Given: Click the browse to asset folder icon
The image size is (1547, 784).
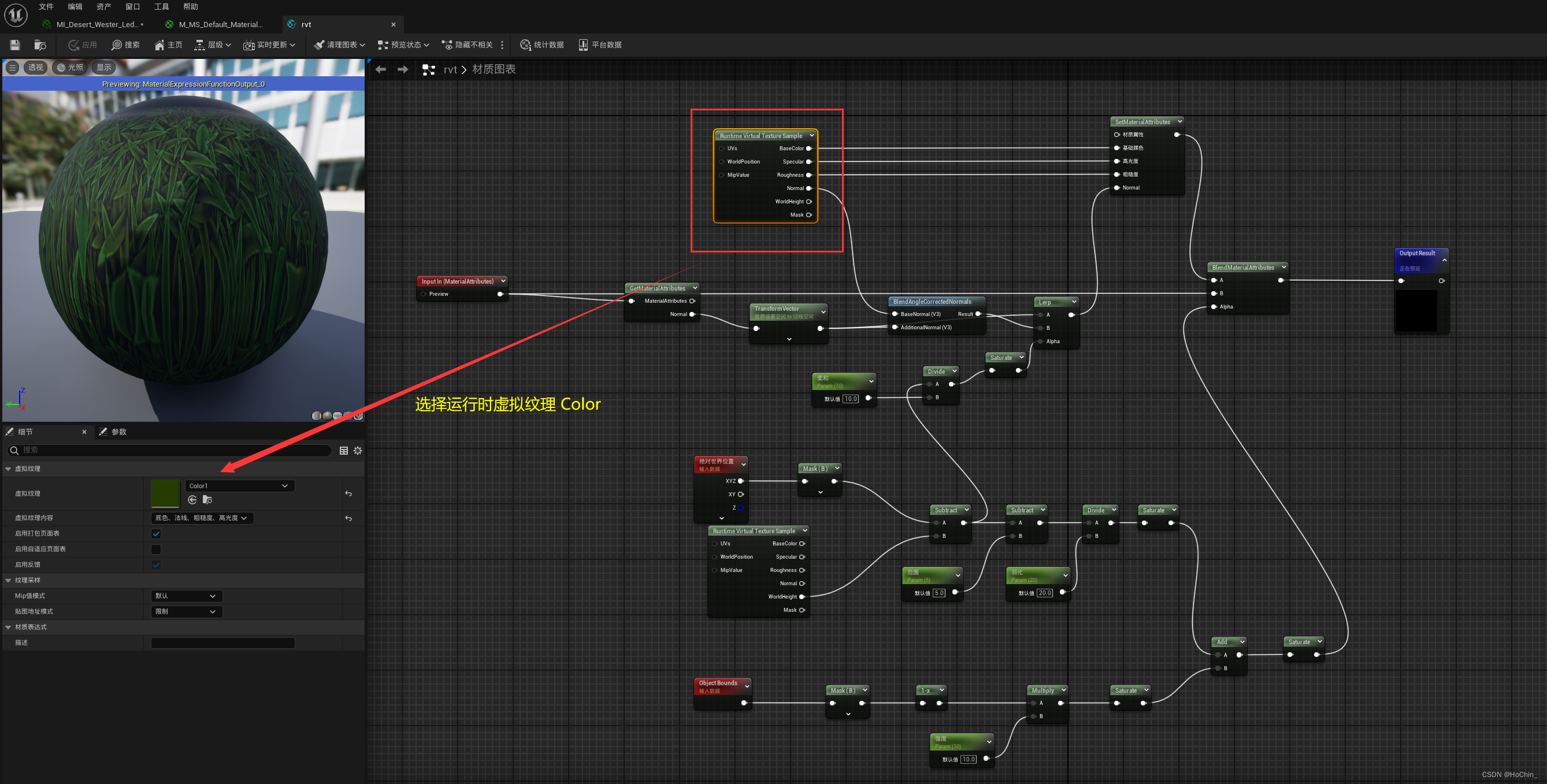Looking at the screenshot, I should click(x=40, y=45).
